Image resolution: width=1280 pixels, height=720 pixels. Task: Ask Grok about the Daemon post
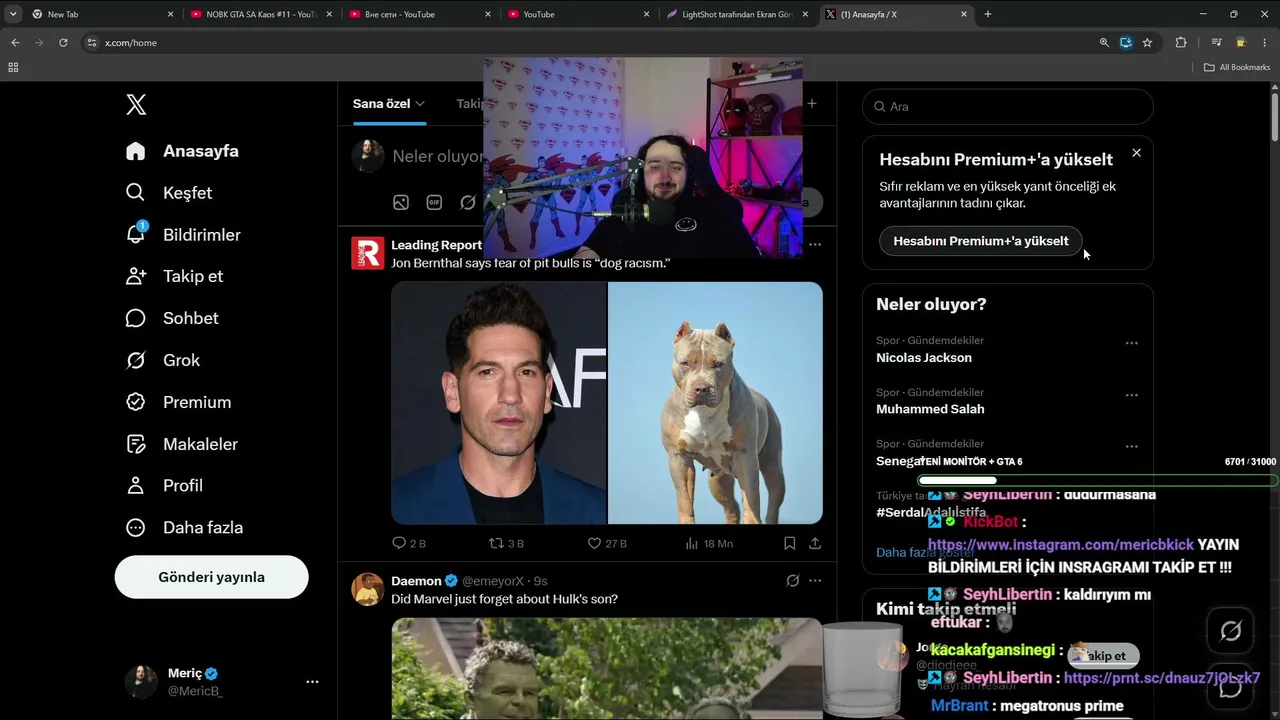pyautogui.click(x=792, y=581)
